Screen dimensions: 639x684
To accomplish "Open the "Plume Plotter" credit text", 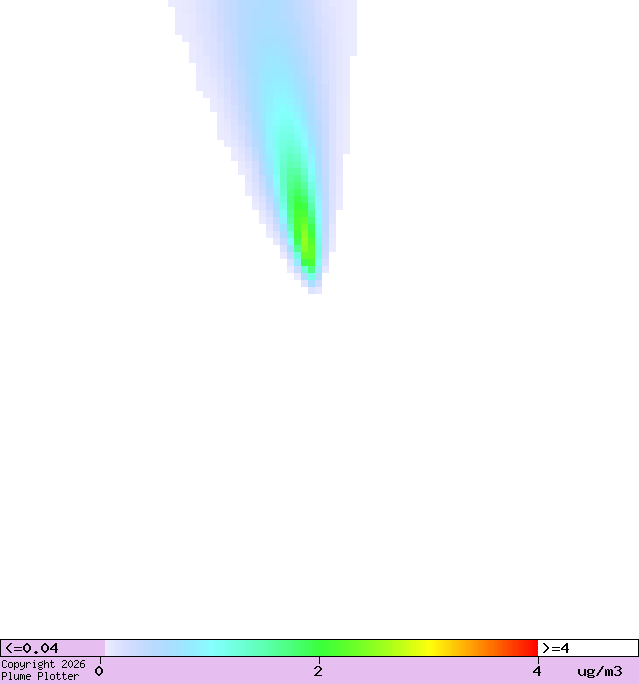I will 40,677.
